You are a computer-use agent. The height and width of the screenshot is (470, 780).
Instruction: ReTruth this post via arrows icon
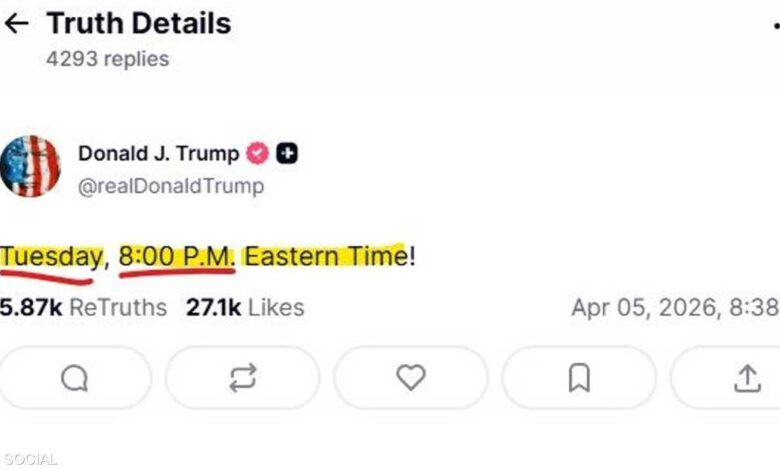(242, 377)
